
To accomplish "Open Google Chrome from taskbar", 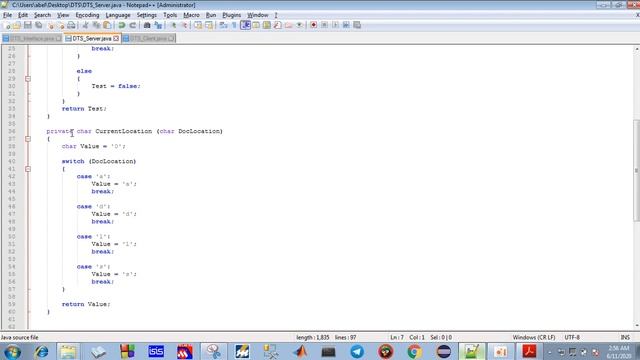I will [x=414, y=351].
